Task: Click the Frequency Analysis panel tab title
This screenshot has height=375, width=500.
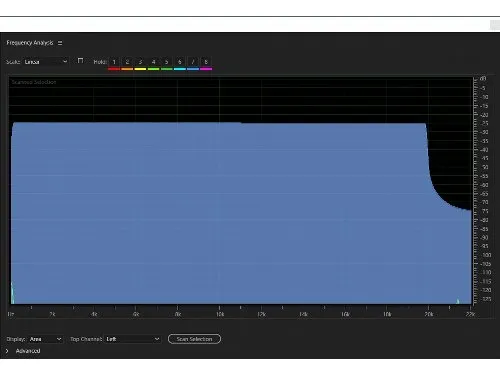Action: pos(30,43)
